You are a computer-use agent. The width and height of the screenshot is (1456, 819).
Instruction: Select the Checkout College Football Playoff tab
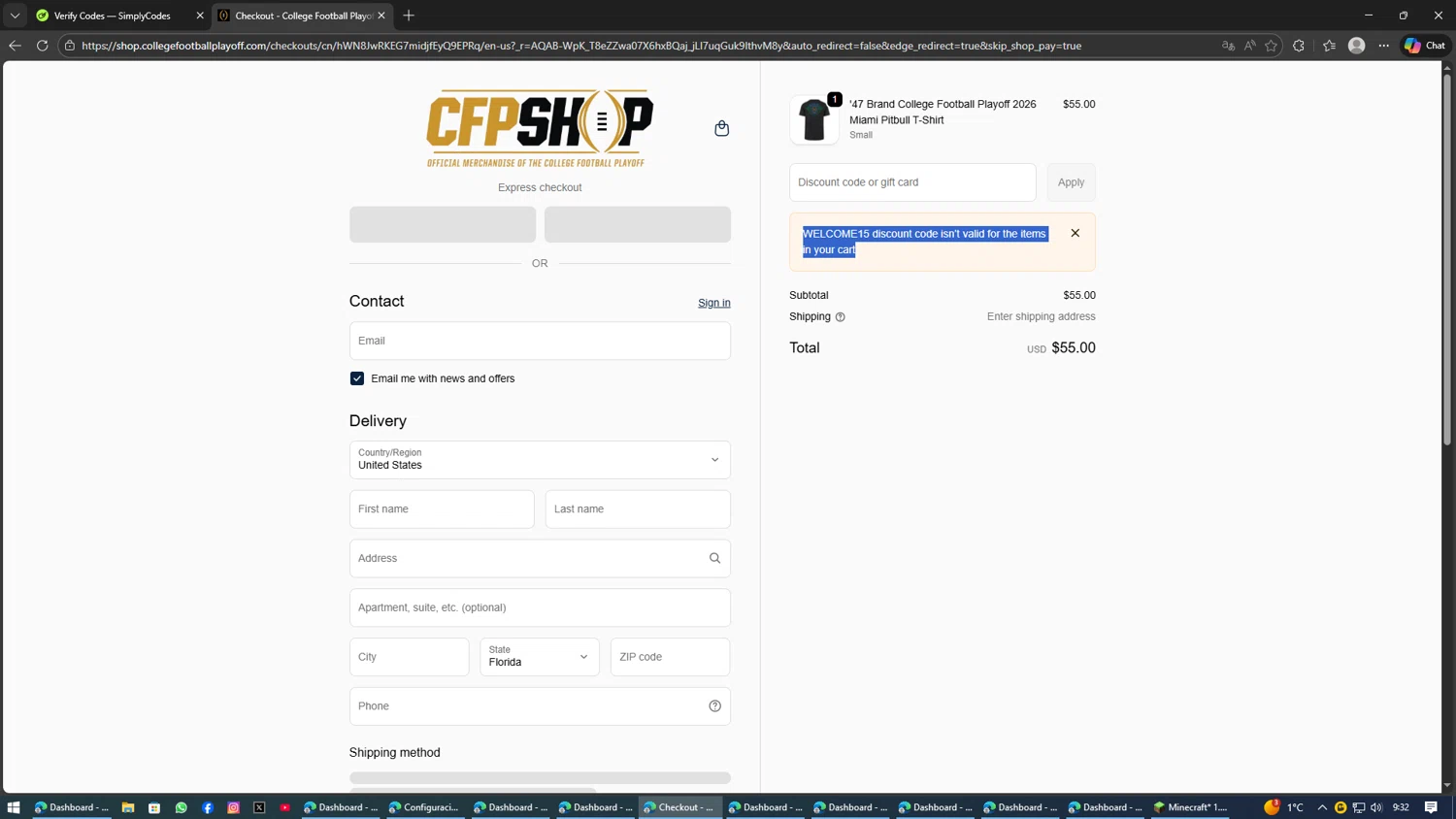(304, 16)
